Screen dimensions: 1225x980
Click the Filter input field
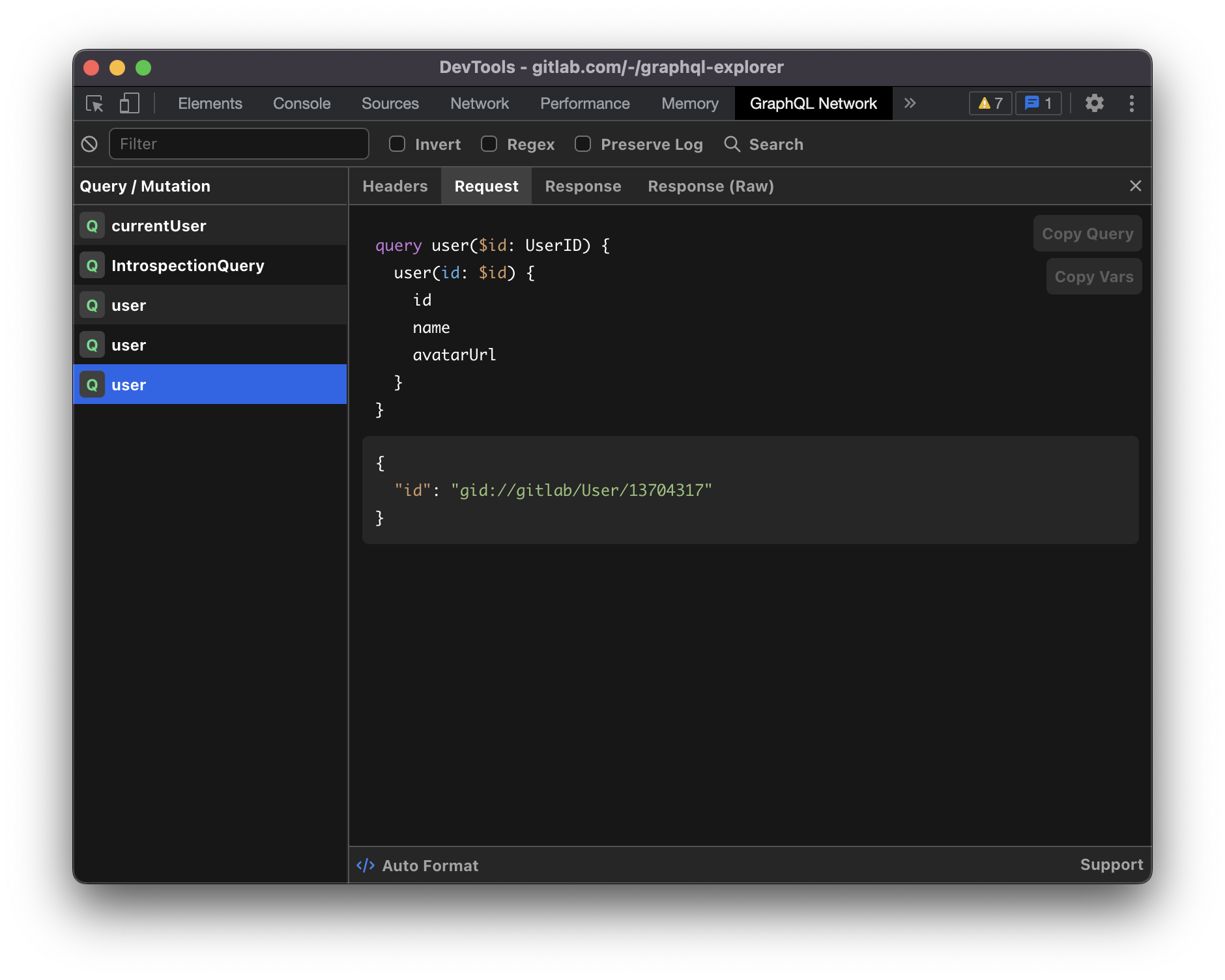[x=238, y=144]
